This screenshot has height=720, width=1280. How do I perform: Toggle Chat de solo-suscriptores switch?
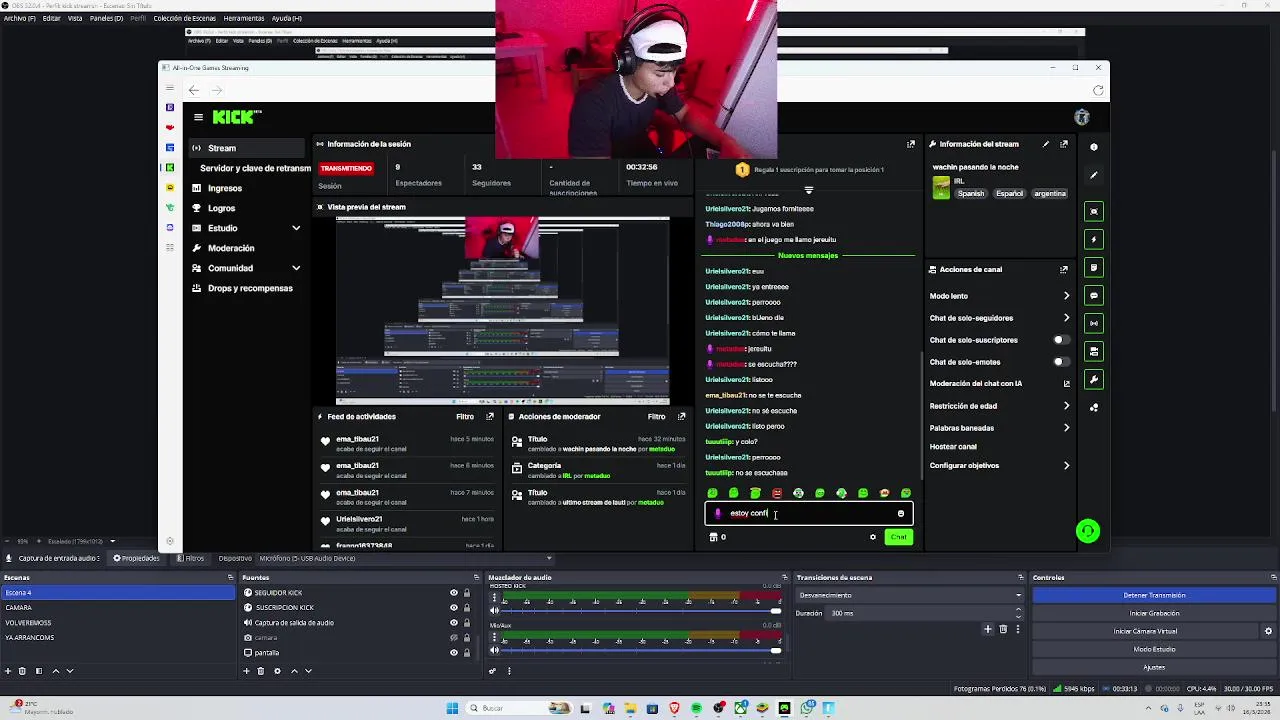click(1060, 340)
